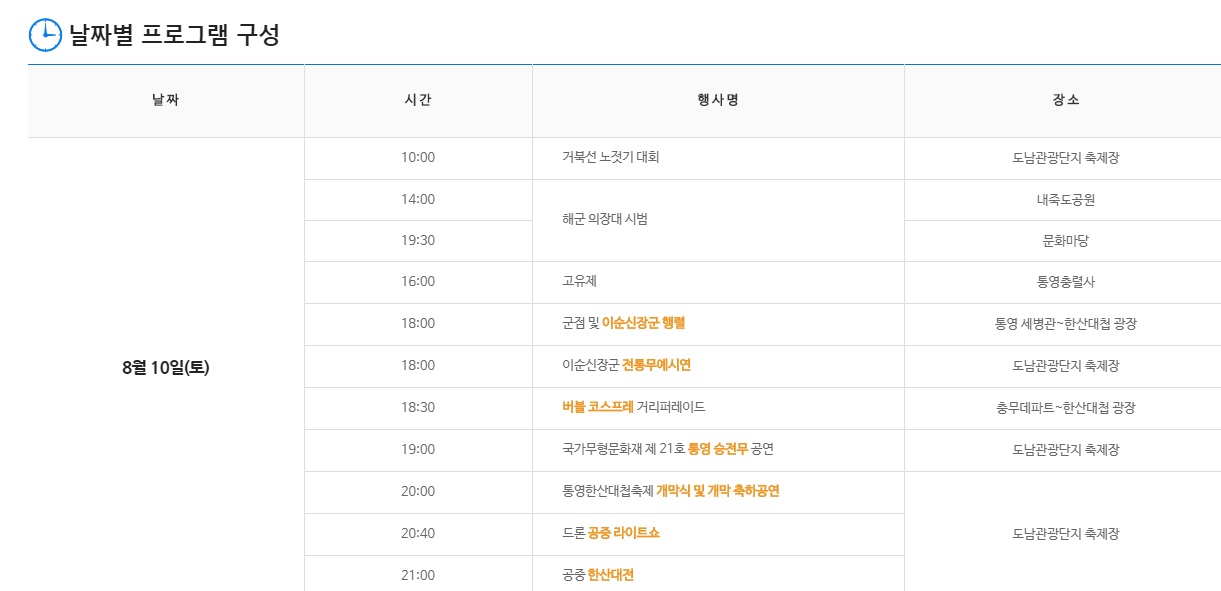Click 도남관광단지 축제장 in the 전통무예시연 row
This screenshot has height=591, width=1221.
(1066, 366)
